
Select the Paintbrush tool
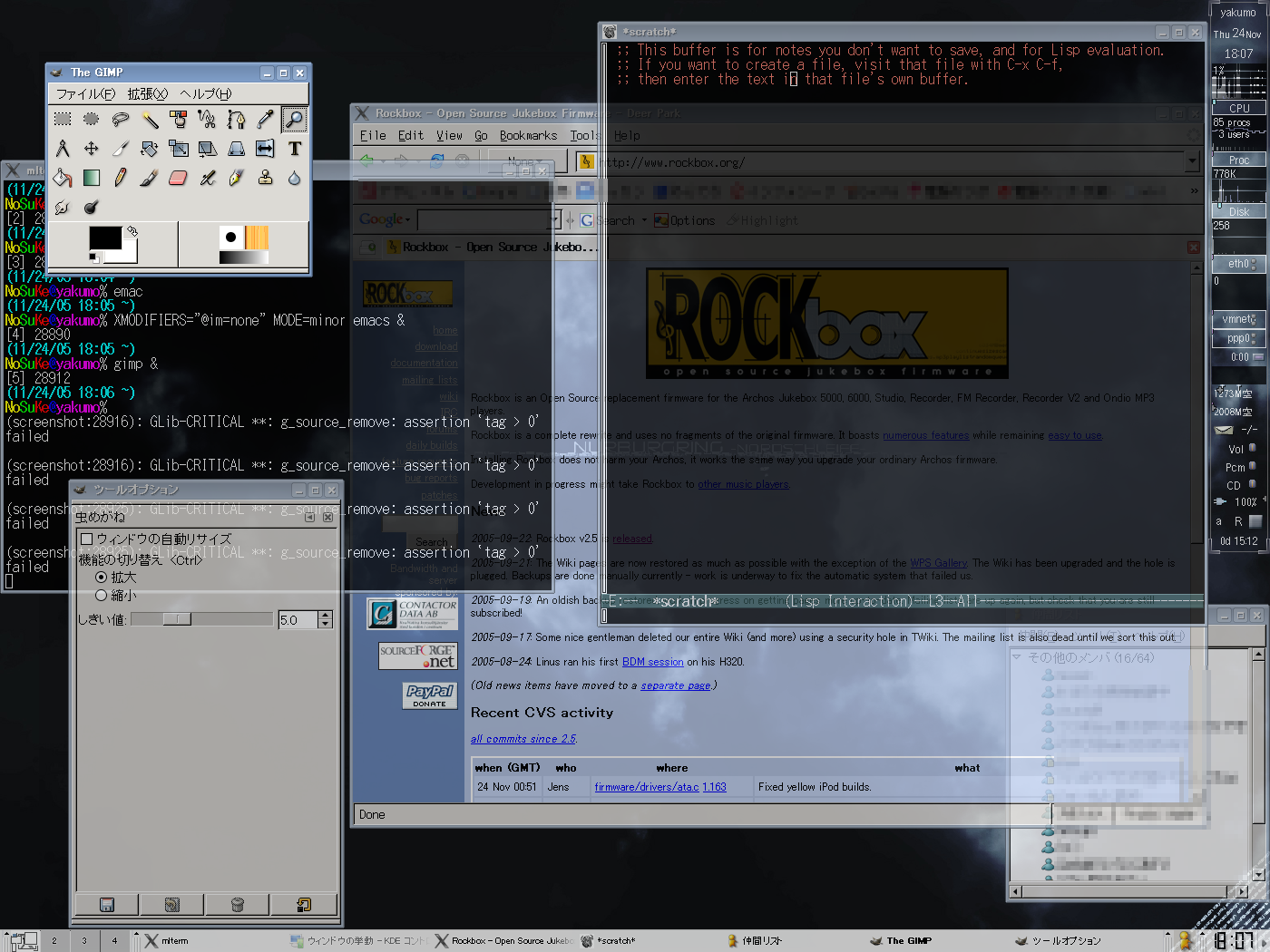click(150, 177)
